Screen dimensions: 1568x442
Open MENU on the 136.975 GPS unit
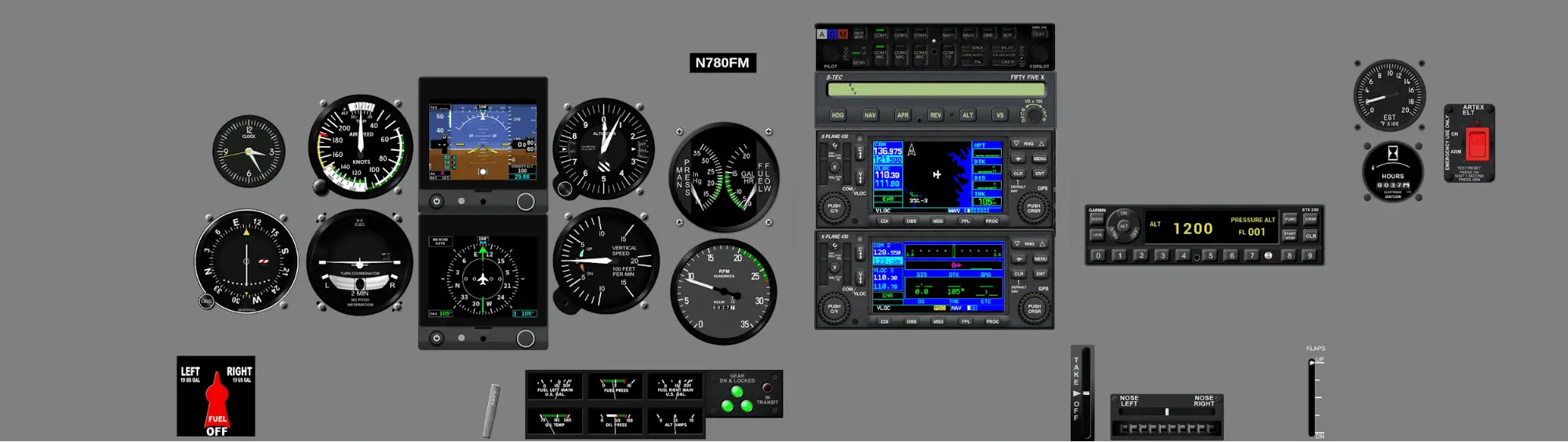1040,159
